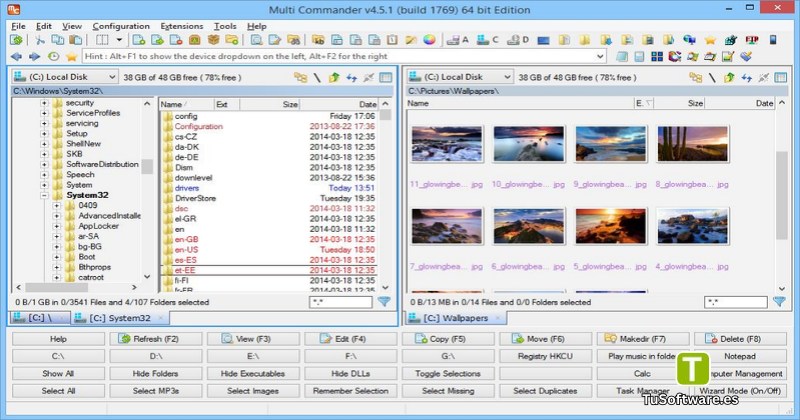Click the refresh icon at toolbar start
800x420 pixels.
pos(16,40)
